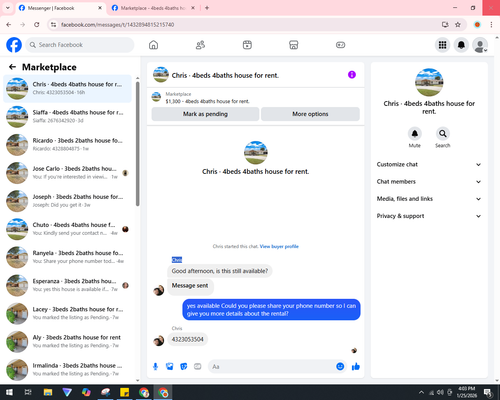Attach a photo with the image icon

tap(170, 367)
